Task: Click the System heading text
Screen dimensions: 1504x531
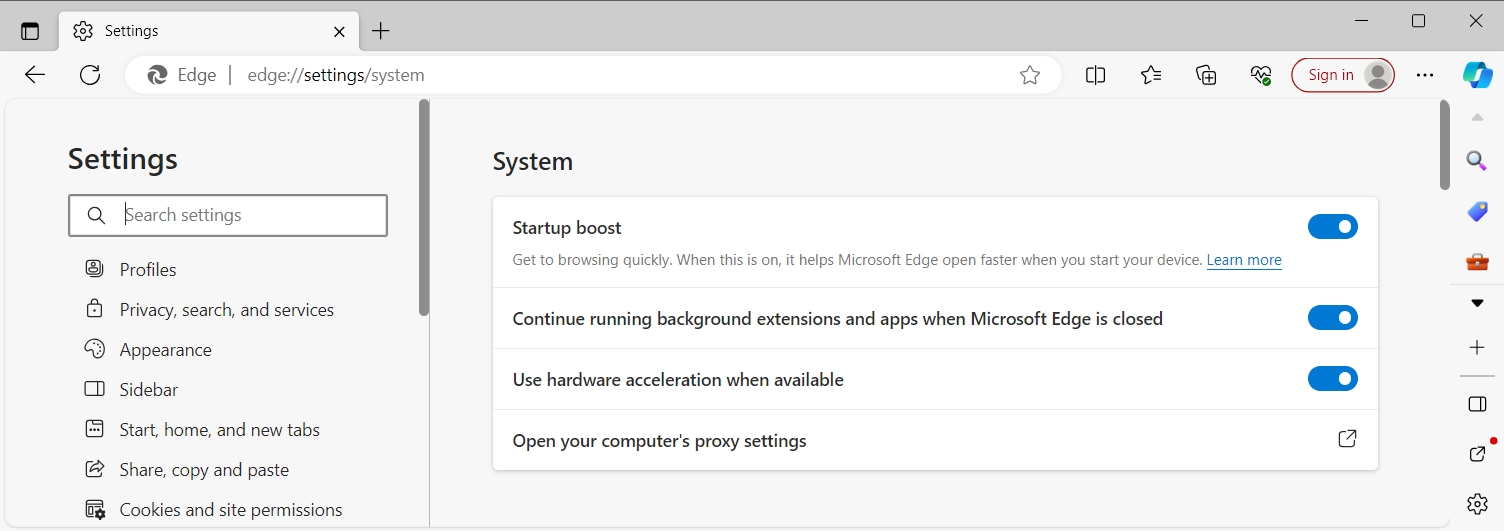Action: pos(533,161)
